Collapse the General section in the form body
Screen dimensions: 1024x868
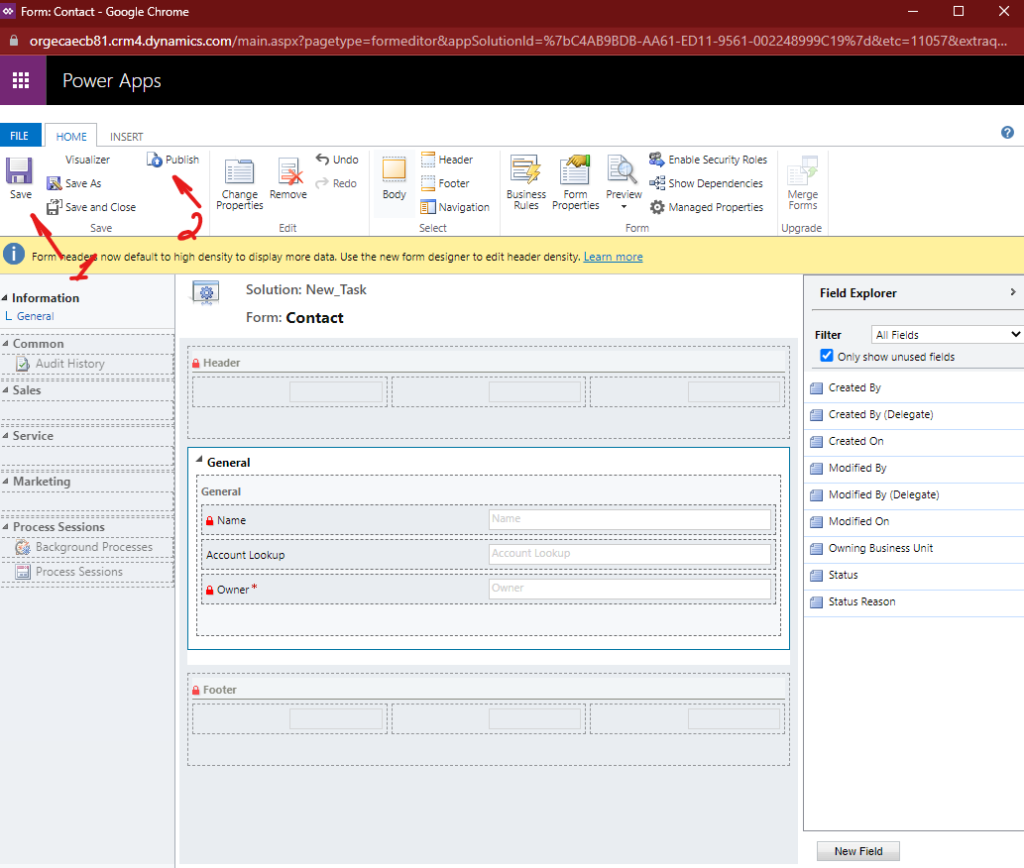pos(200,462)
